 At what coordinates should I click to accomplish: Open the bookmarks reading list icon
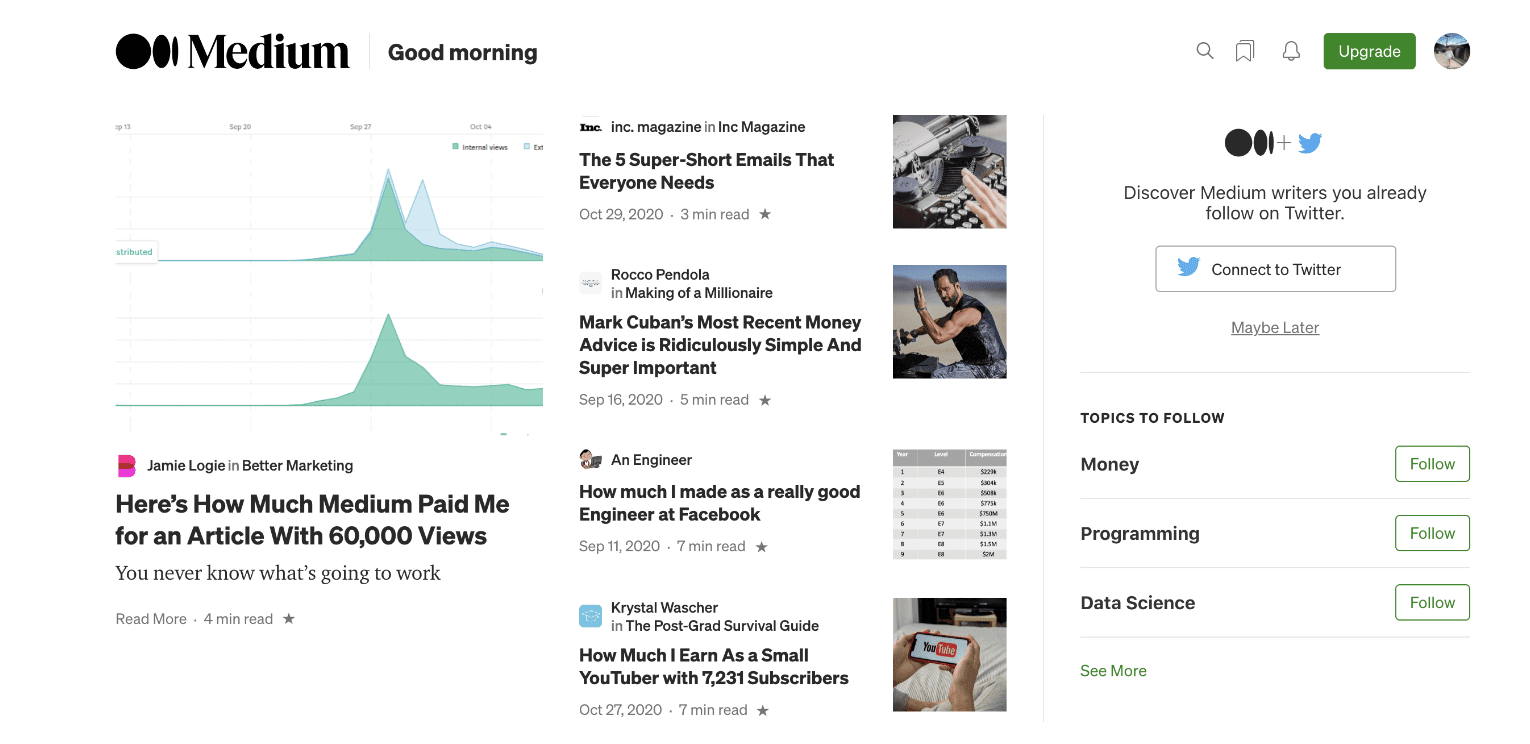coord(1245,51)
